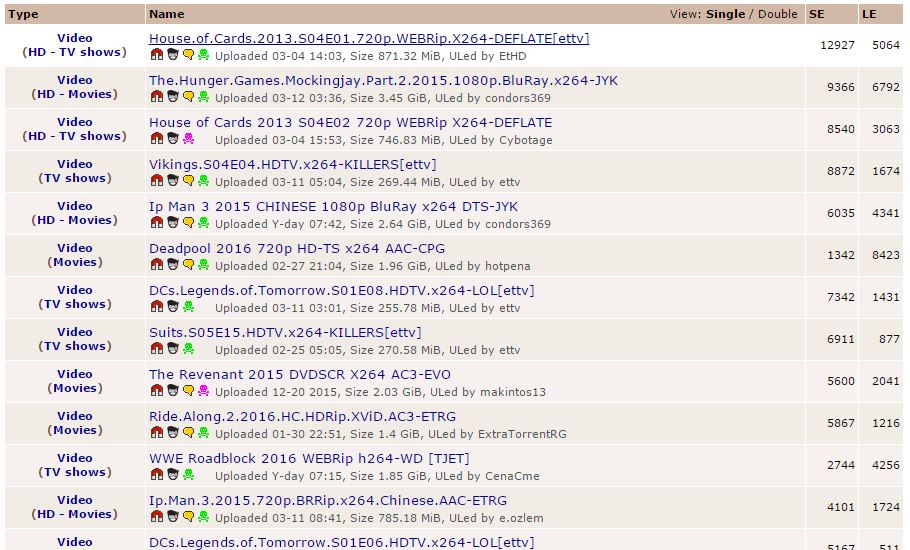Click Video type link in The Revenant row
Image resolution: width=910 pixels, height=550 pixels.
click(74, 374)
